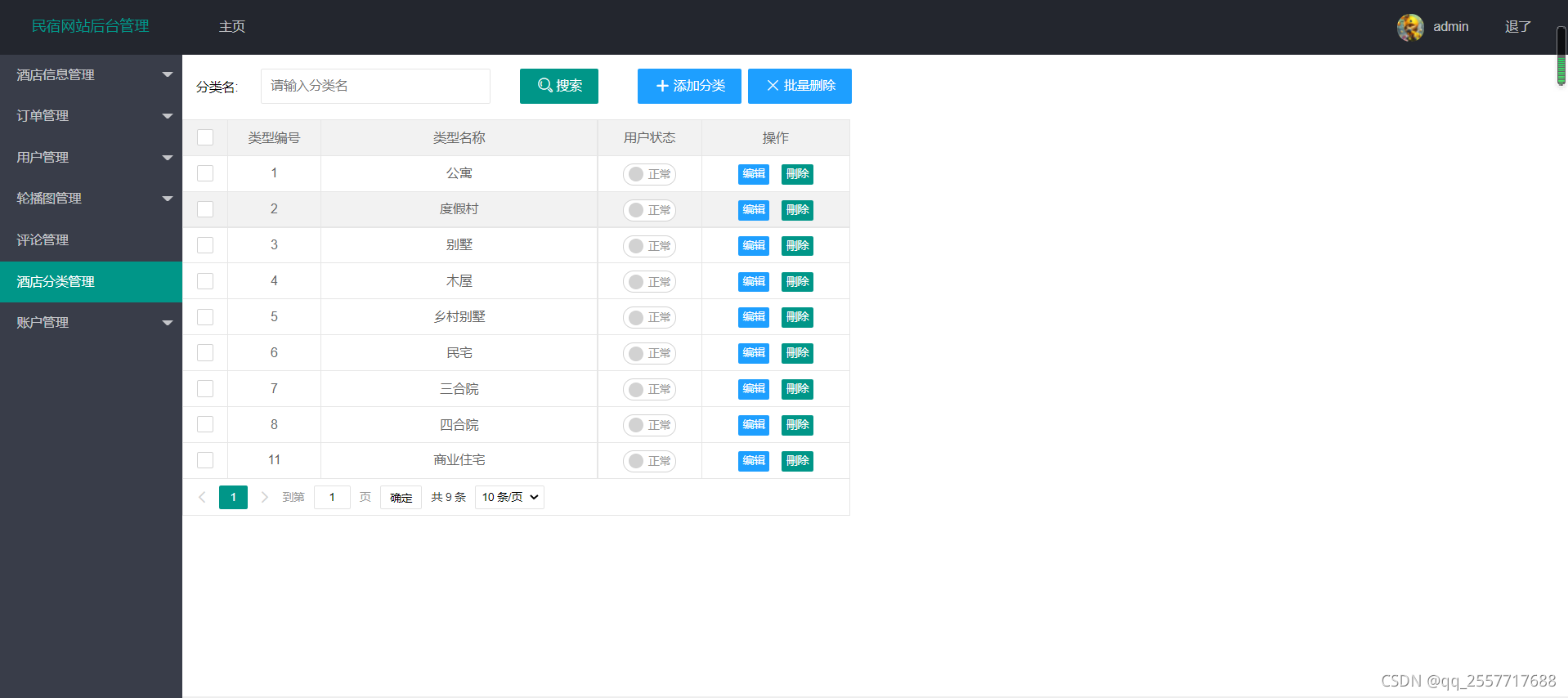This screenshot has width=1568, height=698.
Task: Expand the 酒店信息管理 sidebar menu
Action: [91, 75]
